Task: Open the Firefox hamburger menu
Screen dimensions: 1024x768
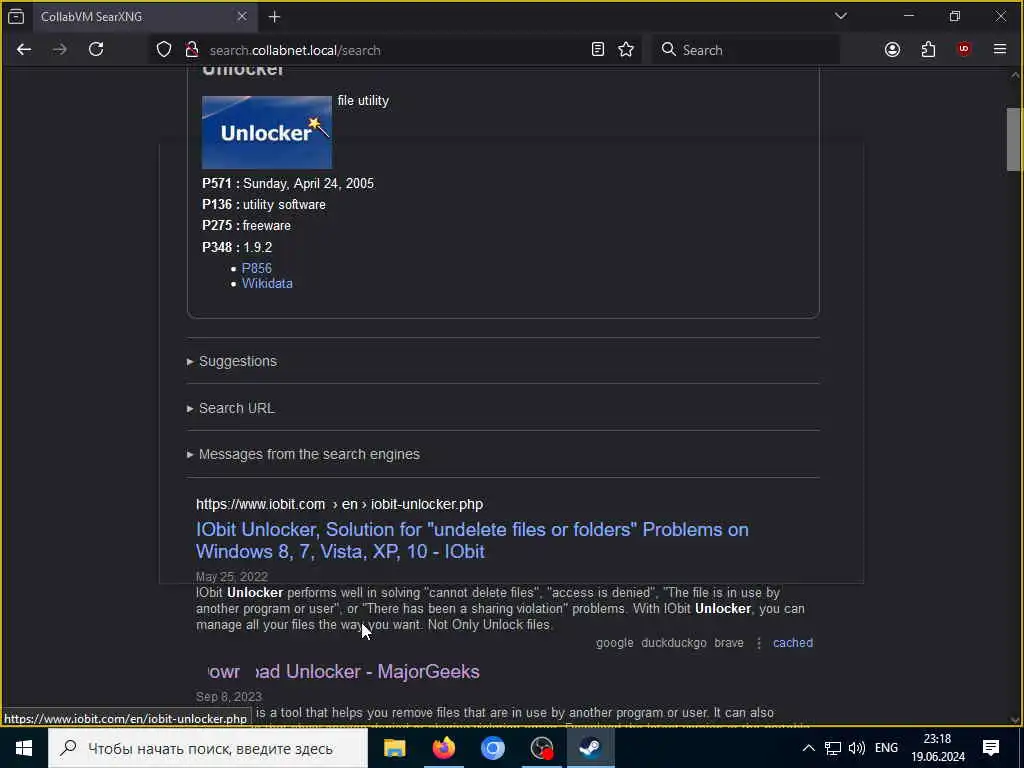Action: (1000, 50)
